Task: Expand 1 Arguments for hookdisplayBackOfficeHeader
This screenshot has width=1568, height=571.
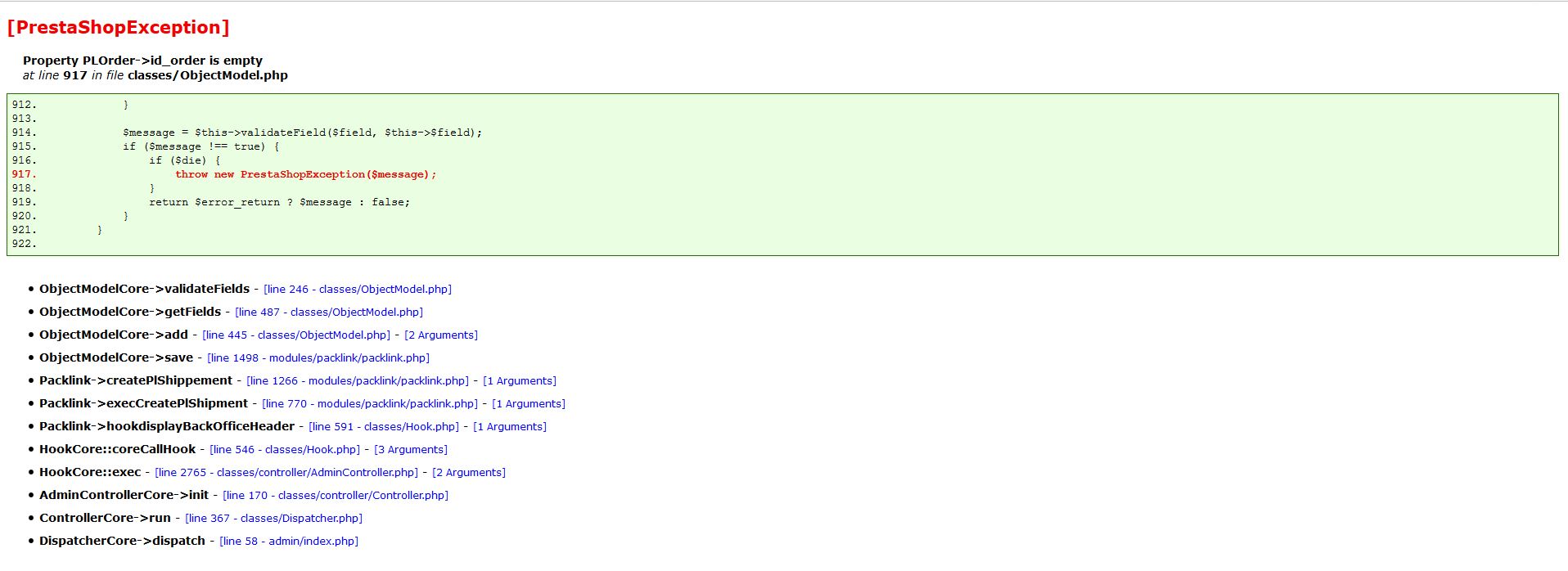Action: (510, 426)
